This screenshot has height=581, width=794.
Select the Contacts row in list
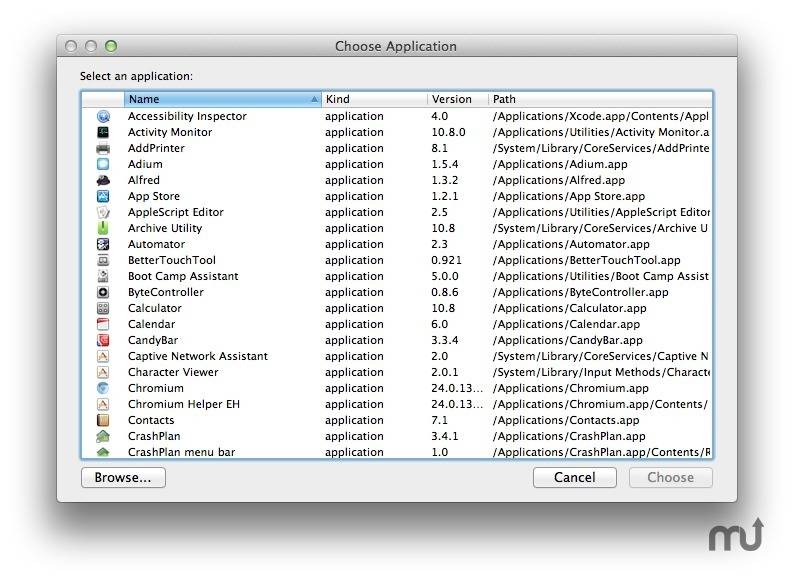[x=151, y=420]
